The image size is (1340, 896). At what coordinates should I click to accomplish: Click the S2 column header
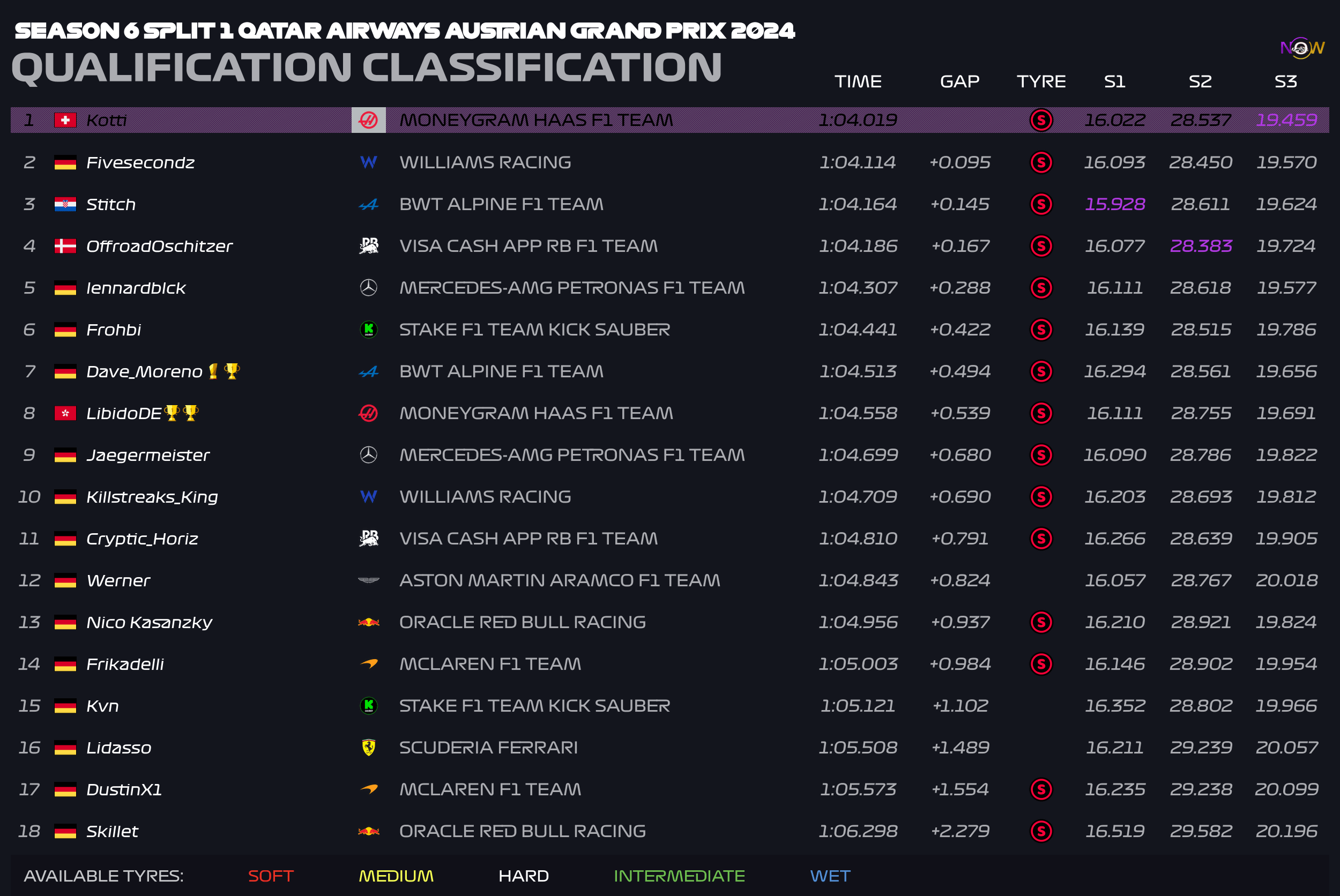[1200, 81]
